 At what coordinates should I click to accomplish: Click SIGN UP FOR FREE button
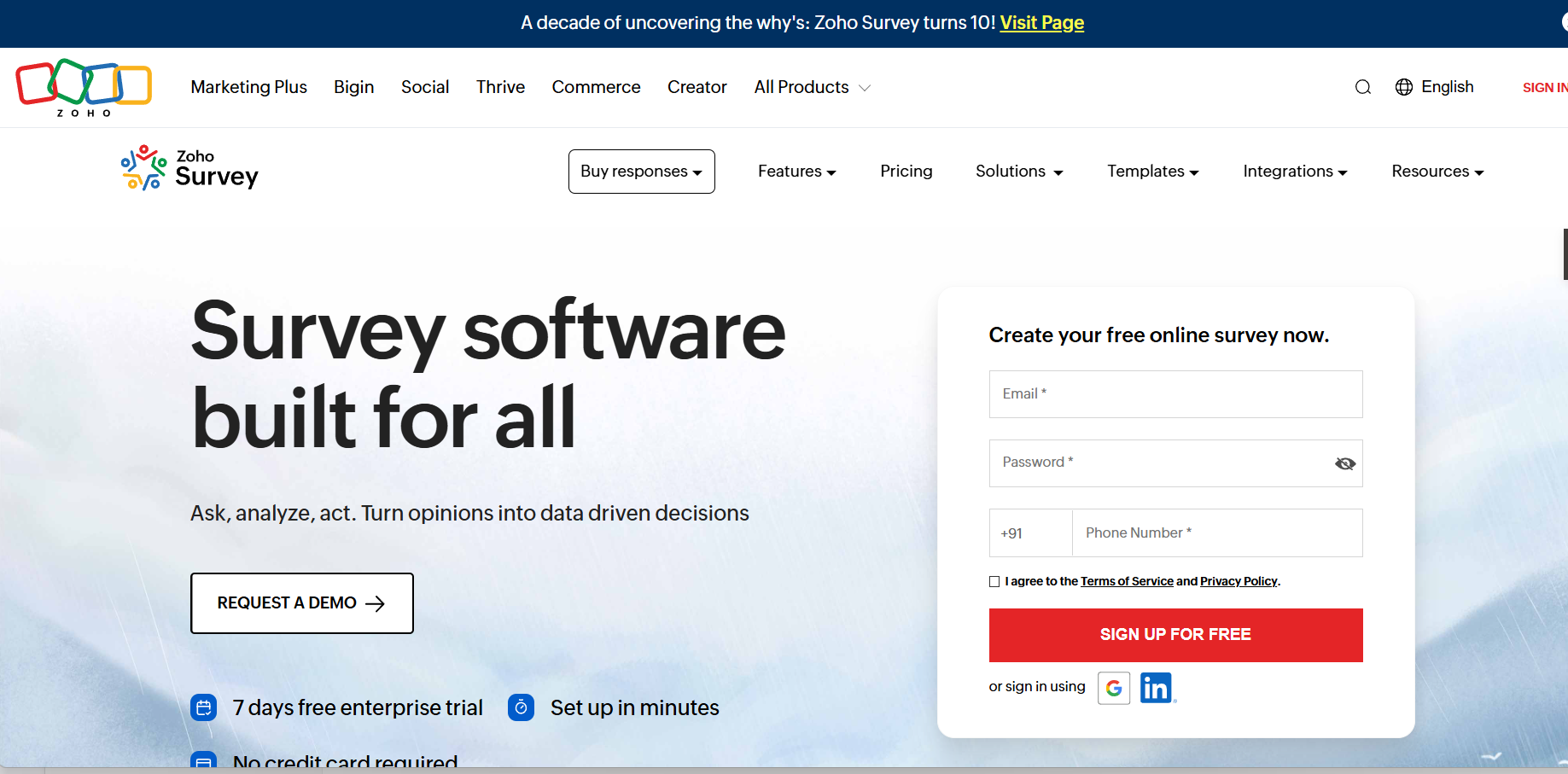pos(1175,635)
